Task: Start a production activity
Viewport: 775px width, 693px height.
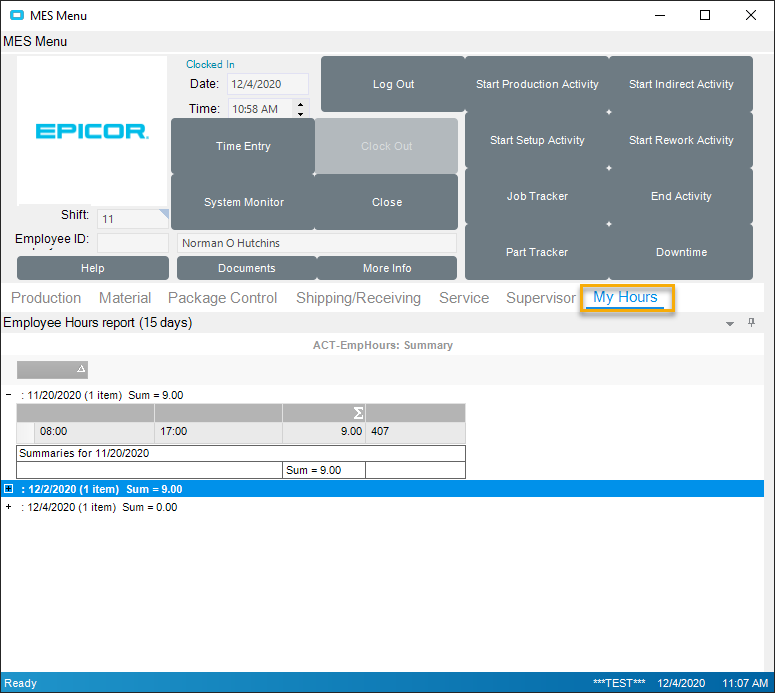Action: (x=537, y=84)
